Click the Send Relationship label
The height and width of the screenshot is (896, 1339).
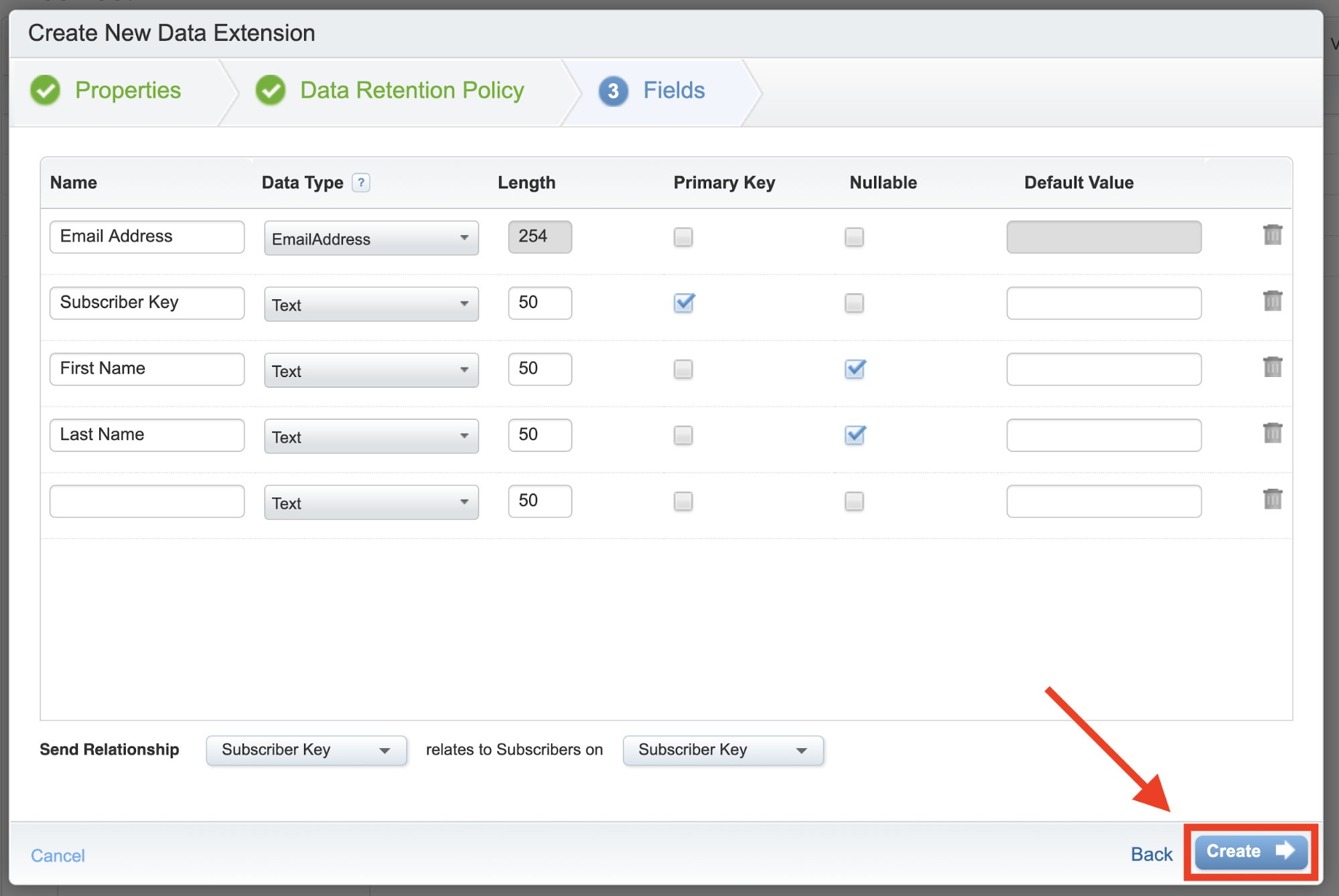click(x=109, y=749)
